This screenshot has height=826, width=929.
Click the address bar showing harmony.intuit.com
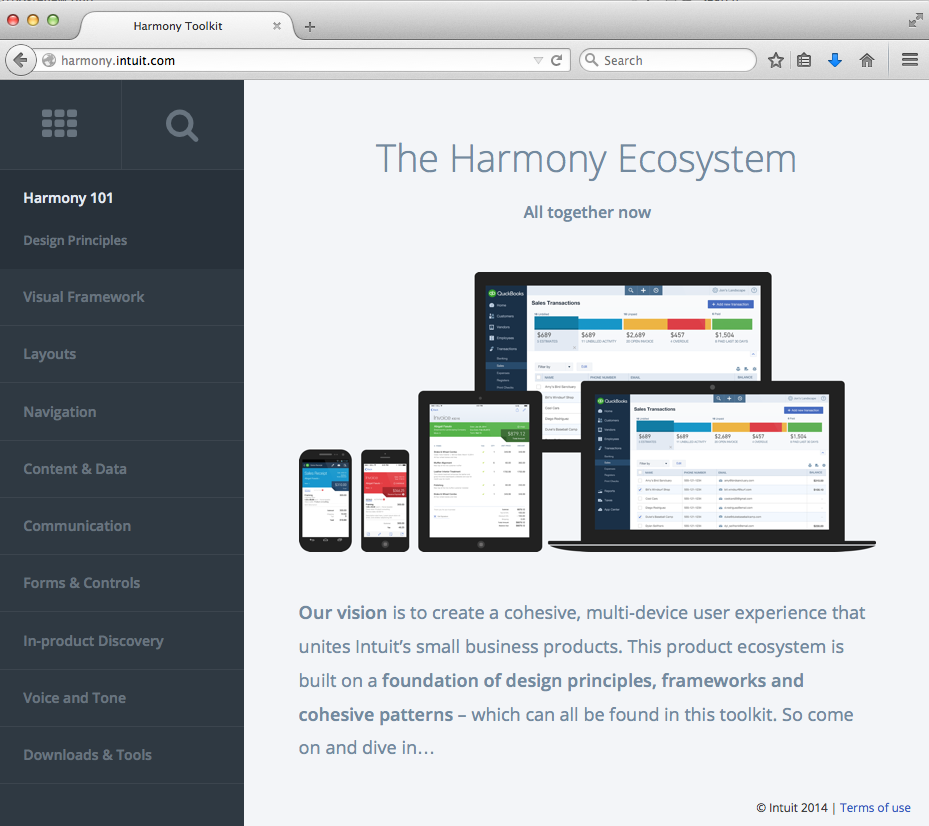click(x=296, y=60)
